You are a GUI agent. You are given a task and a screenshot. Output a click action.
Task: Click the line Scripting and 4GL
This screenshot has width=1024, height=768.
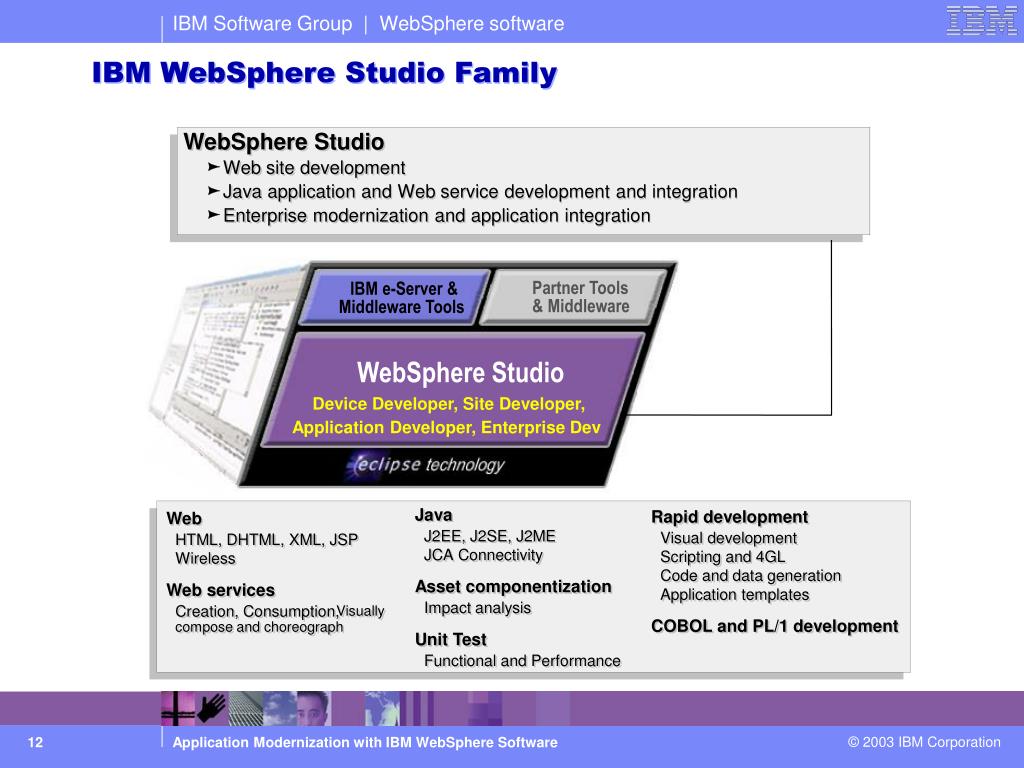pyautogui.click(x=723, y=557)
